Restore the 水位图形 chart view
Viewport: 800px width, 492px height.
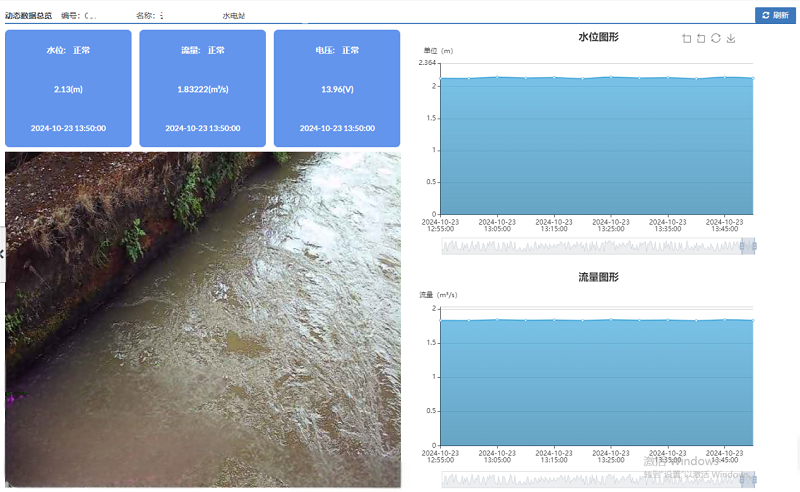pyautogui.click(x=716, y=39)
